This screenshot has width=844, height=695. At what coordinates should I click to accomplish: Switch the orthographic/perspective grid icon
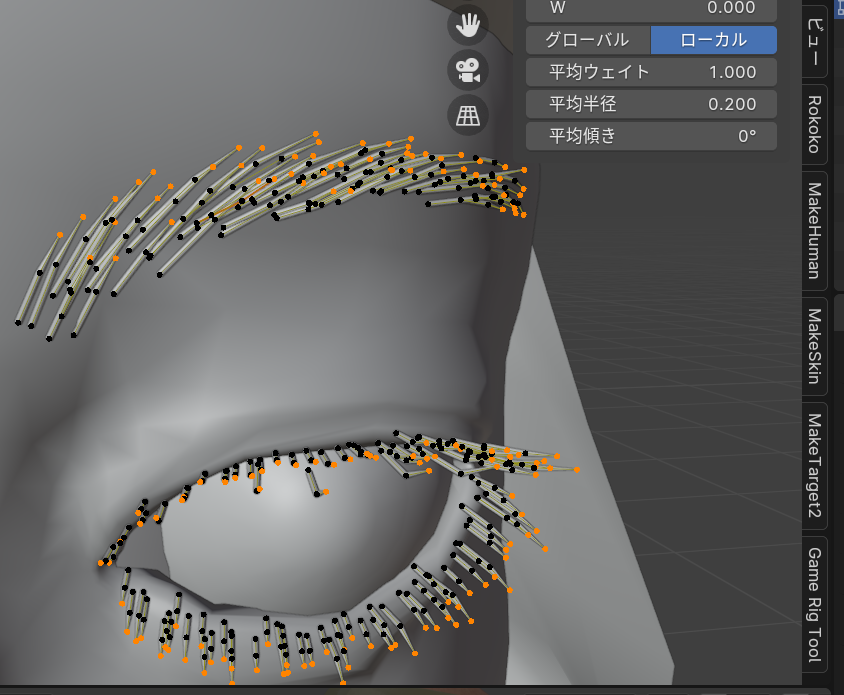pyautogui.click(x=468, y=115)
